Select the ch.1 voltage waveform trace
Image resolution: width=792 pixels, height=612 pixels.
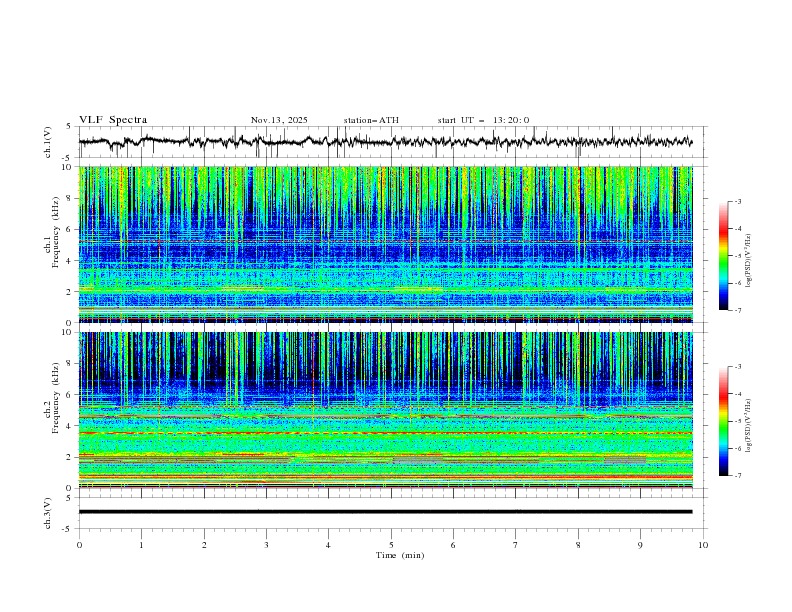[x=385, y=142]
